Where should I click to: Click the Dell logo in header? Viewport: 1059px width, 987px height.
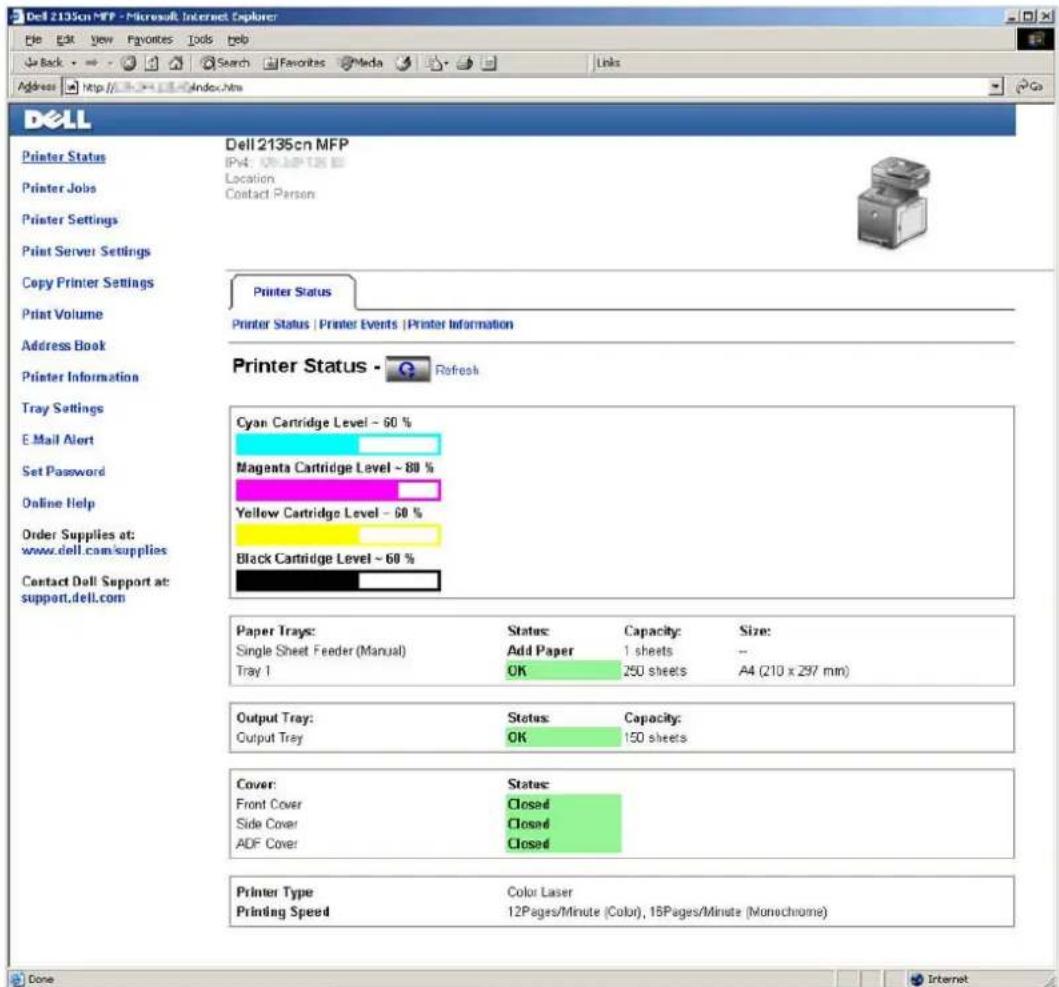[57, 120]
